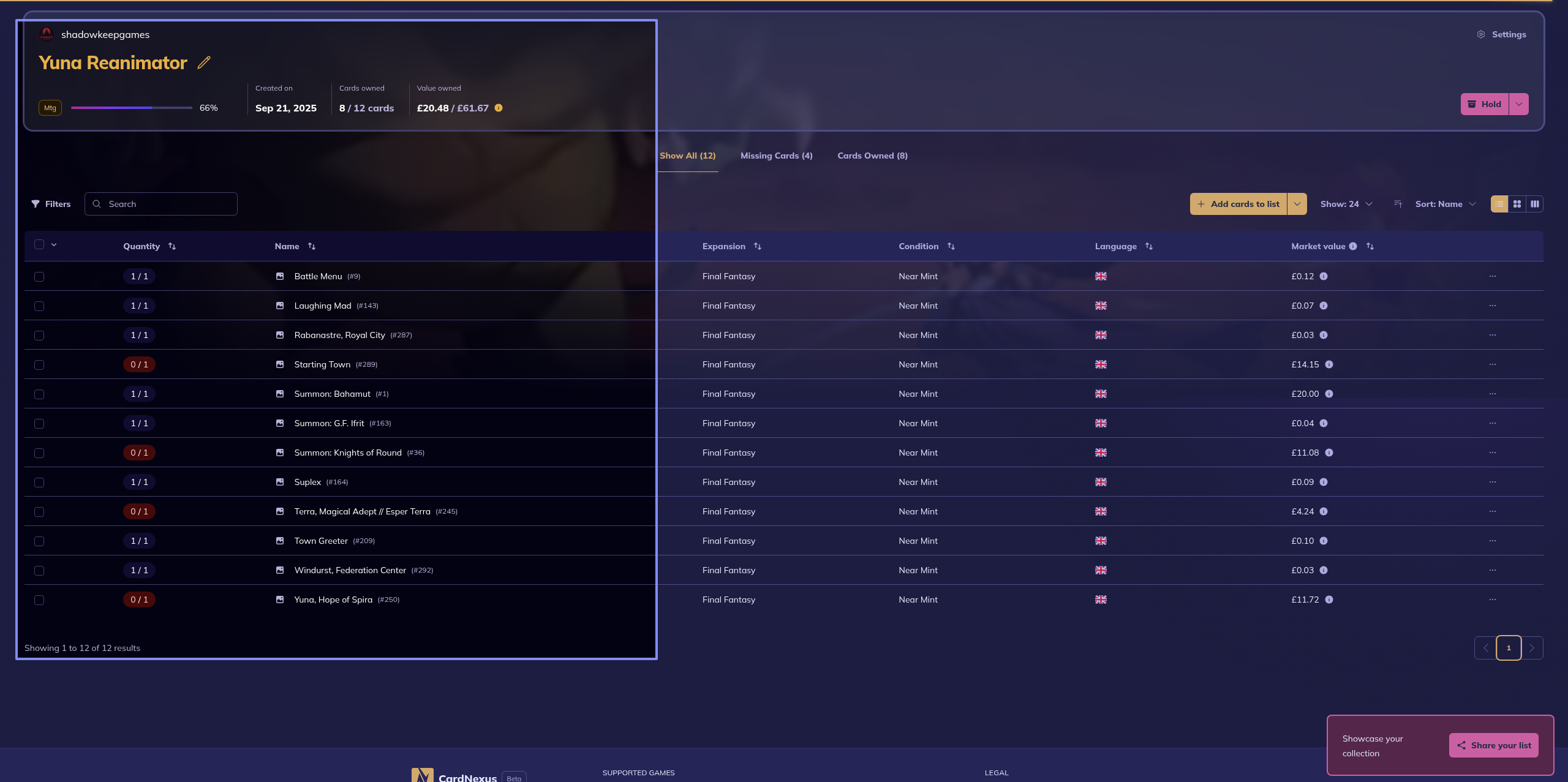Screen dimensions: 1568x782
Task: Click the info icon next to Value owned
Action: click(x=499, y=108)
